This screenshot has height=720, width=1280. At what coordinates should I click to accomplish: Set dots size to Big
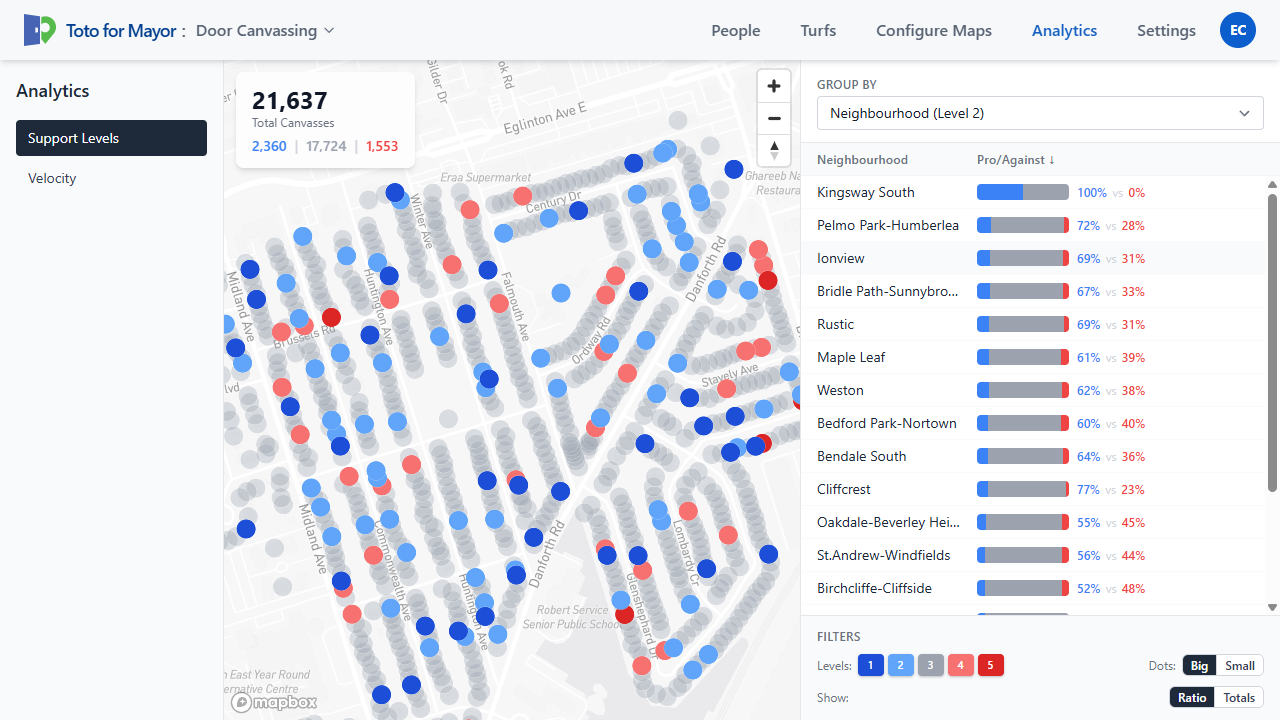coord(1199,665)
